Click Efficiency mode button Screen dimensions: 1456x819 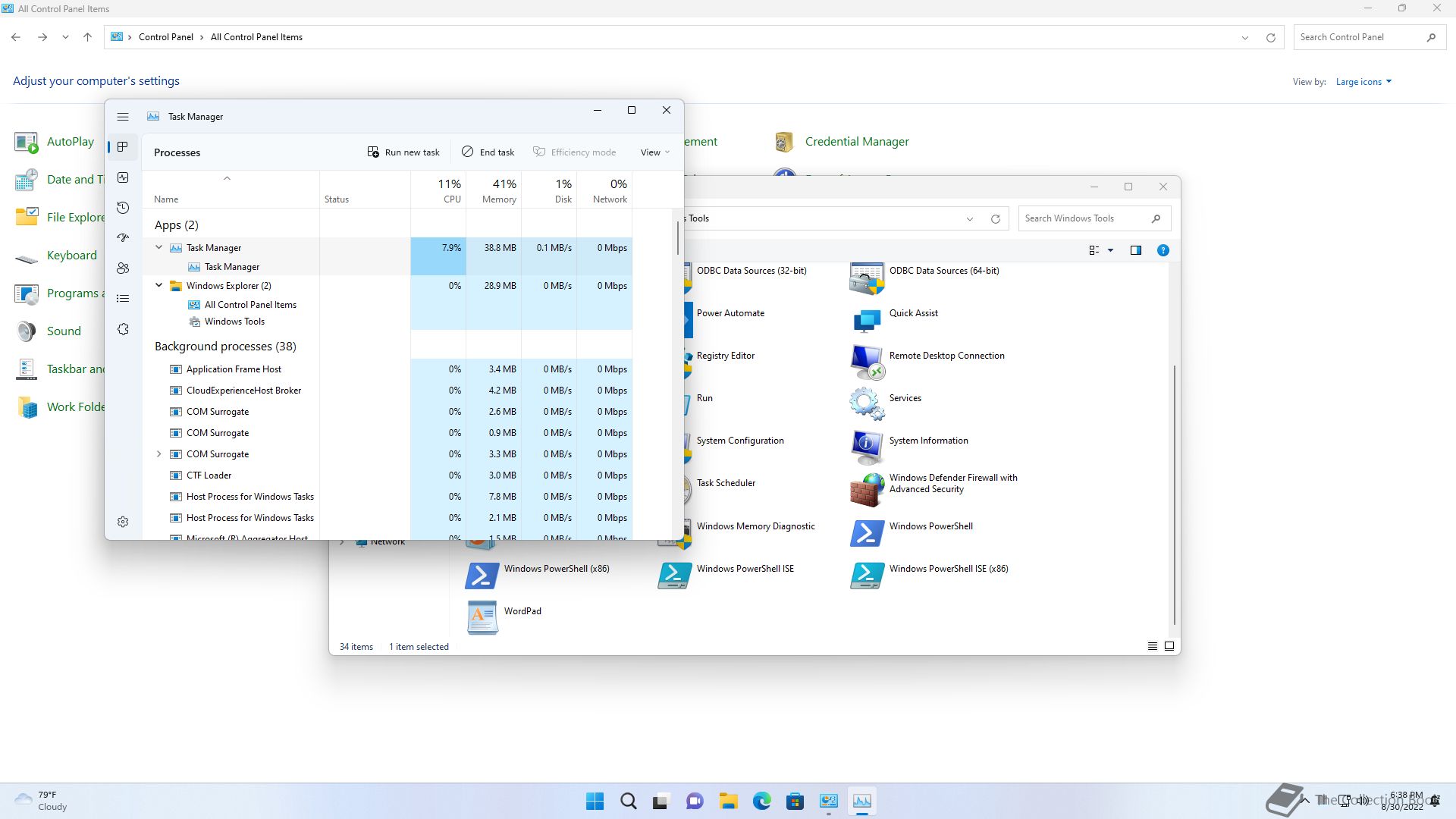point(575,152)
